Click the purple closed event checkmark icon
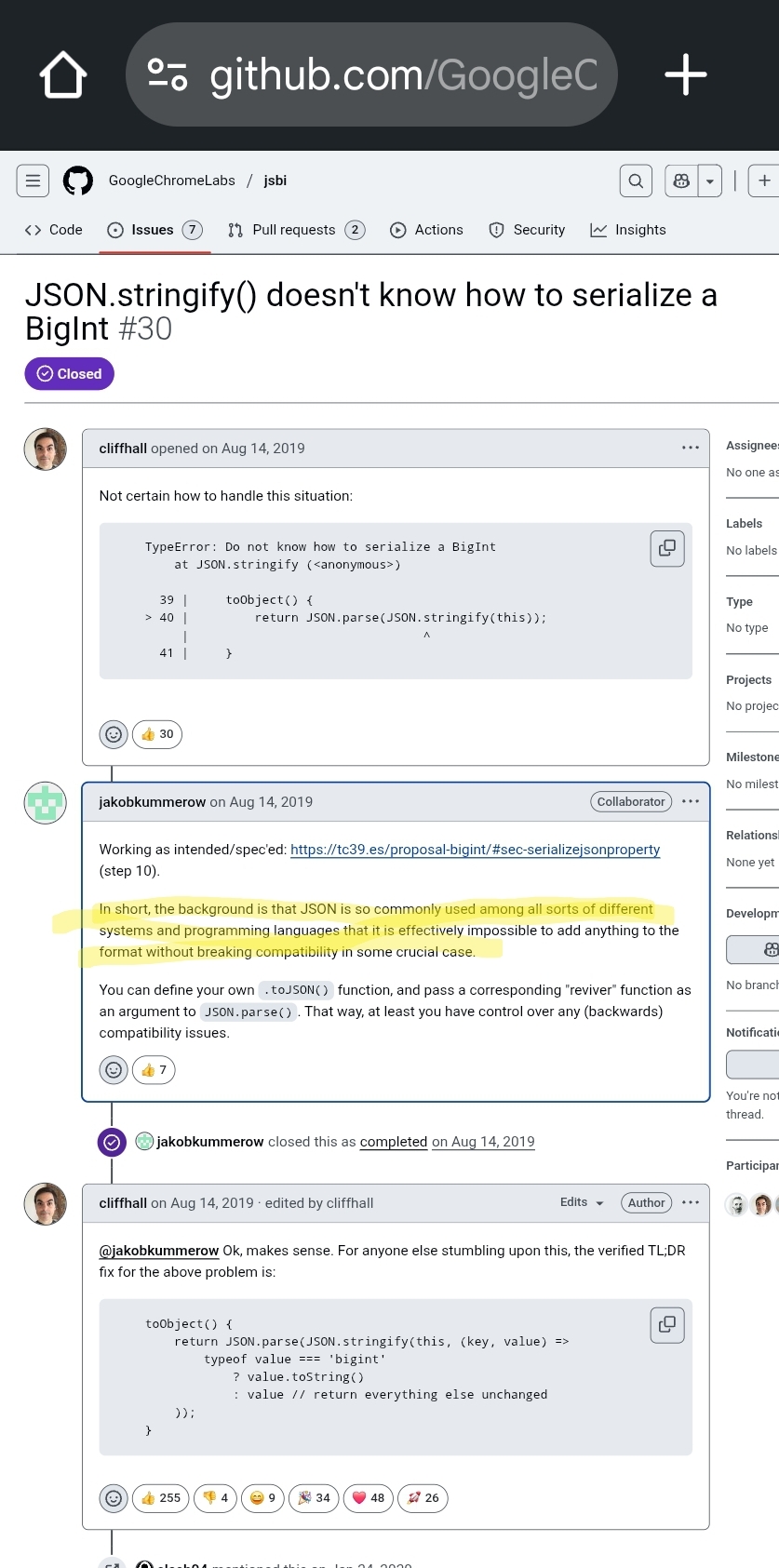This screenshot has height=1568, width=779. coord(112,1142)
